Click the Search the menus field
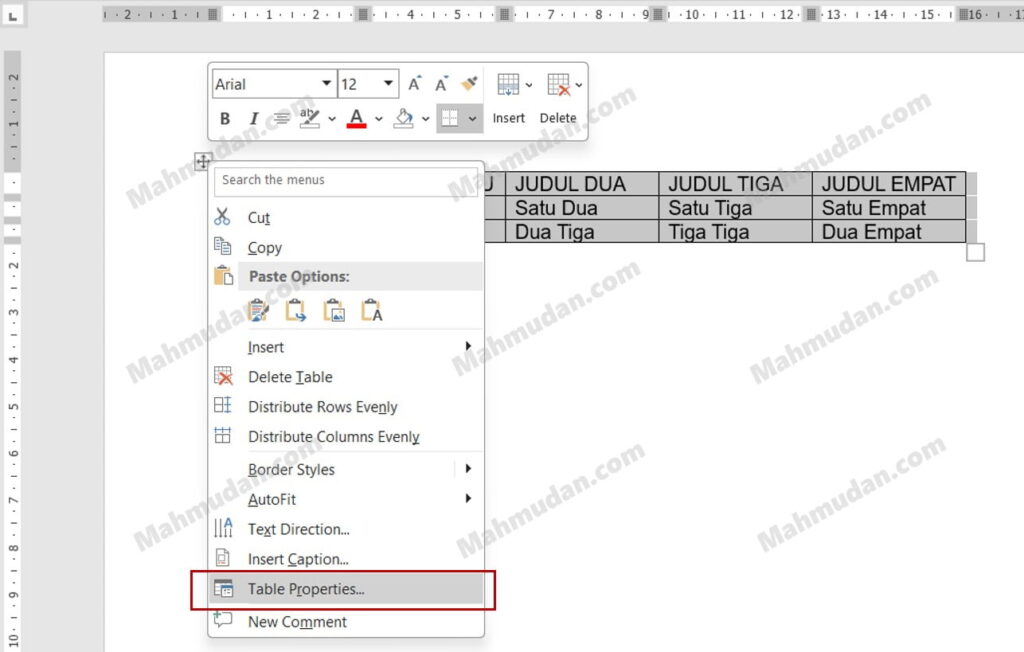The width and height of the screenshot is (1024, 652). [348, 180]
